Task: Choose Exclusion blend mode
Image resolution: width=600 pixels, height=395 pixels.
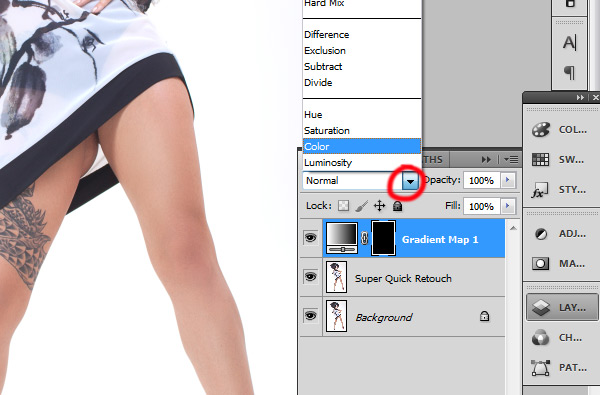Action: pyautogui.click(x=325, y=51)
